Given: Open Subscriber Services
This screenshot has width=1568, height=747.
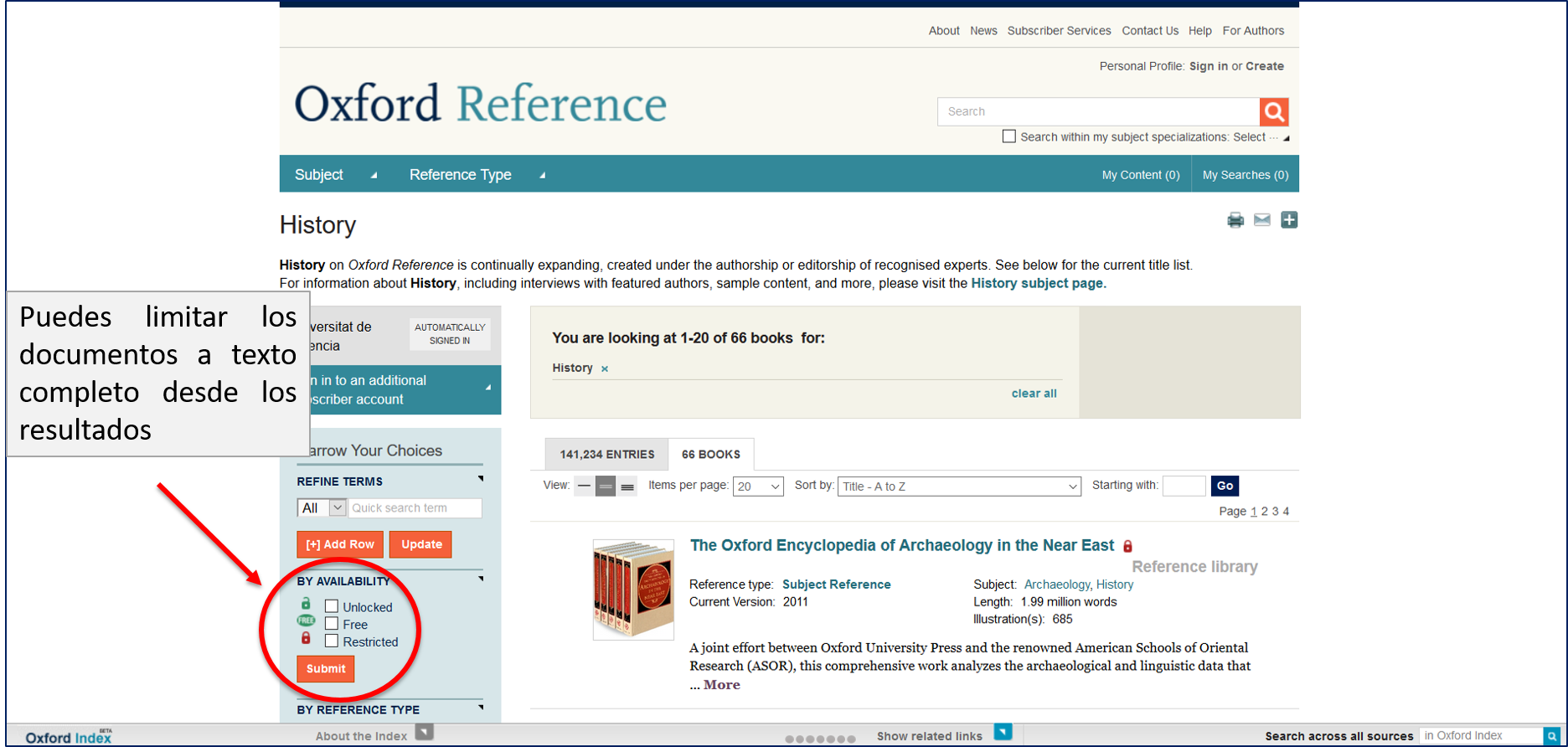Looking at the screenshot, I should click(1060, 31).
